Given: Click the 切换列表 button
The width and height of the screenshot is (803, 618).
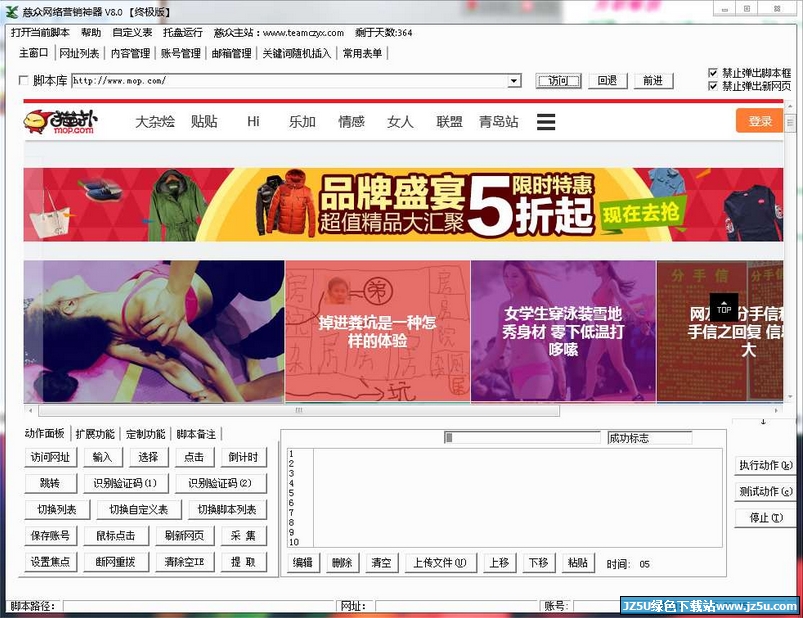Looking at the screenshot, I should [x=57, y=509].
